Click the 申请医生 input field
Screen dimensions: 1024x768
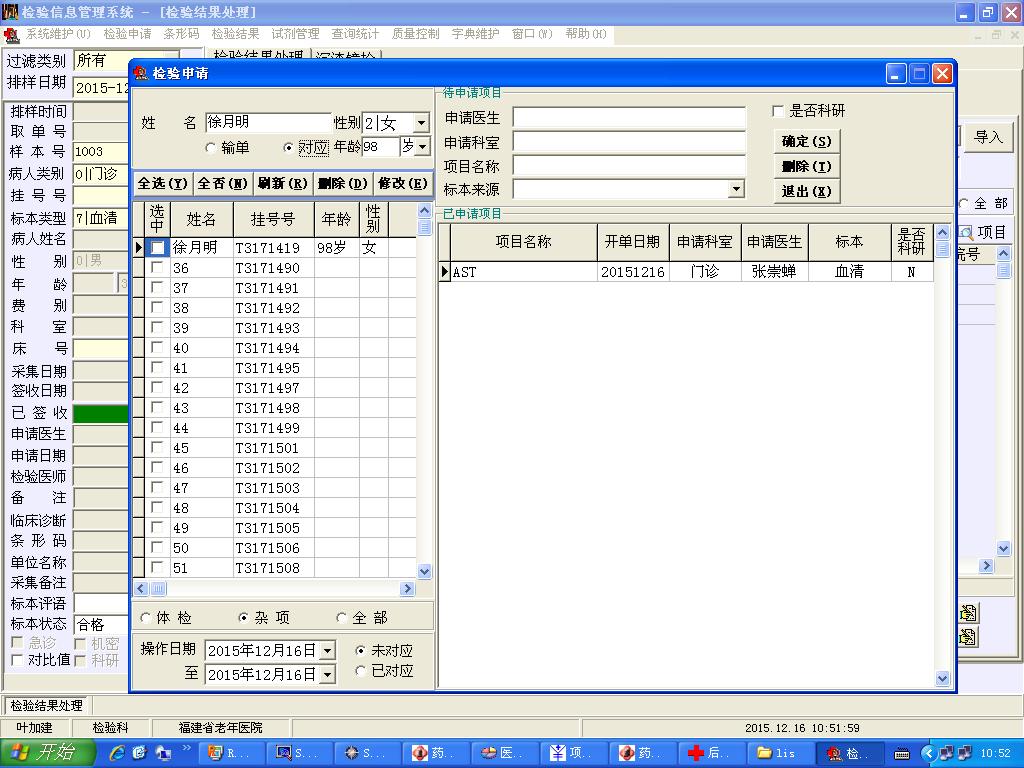tap(629, 118)
